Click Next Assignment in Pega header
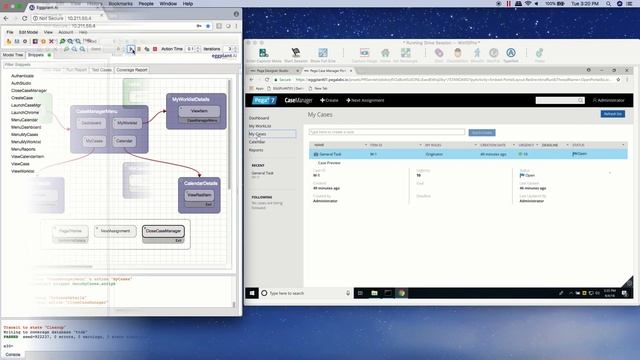640x360 pixels. pos(365,100)
